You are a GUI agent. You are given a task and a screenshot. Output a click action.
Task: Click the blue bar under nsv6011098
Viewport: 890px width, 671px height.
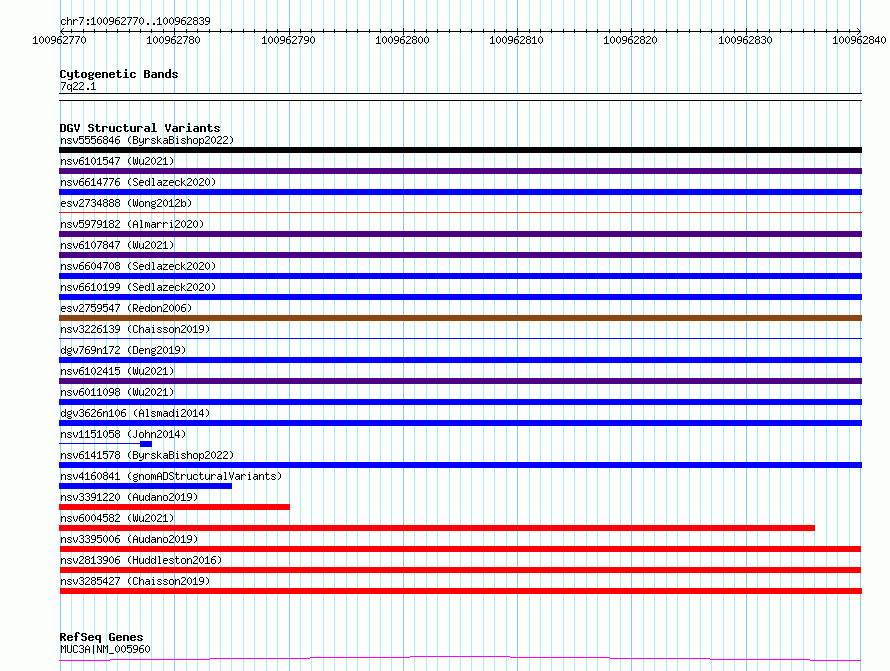click(460, 402)
